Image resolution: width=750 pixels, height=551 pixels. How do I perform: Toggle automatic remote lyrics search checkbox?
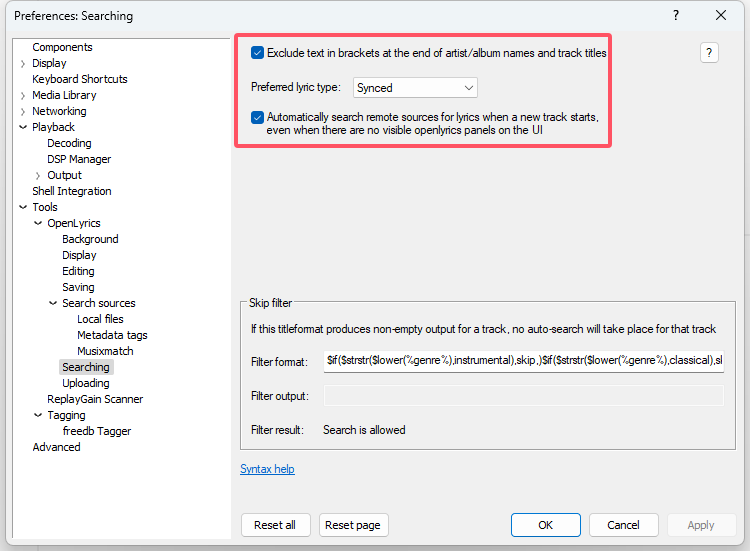pos(257,117)
